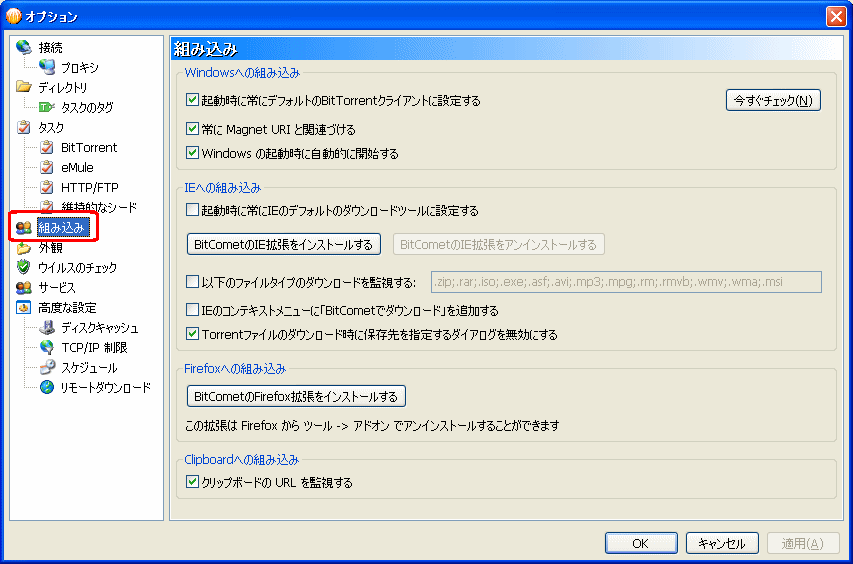
Task: Click the キャンセル button
Action: (722, 543)
